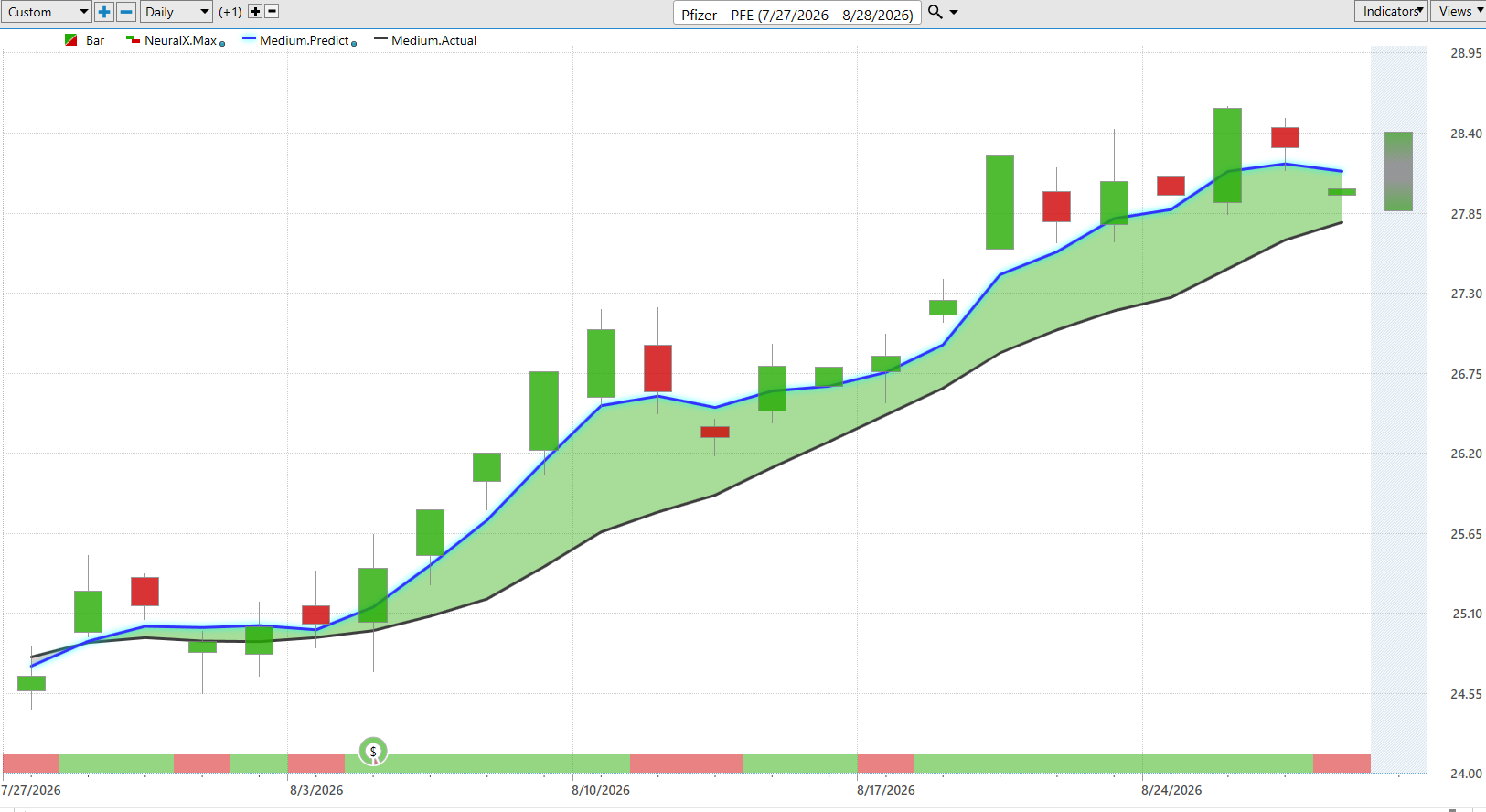The height and width of the screenshot is (812, 1486).
Task: Click the magnifier search icon by symbol
Action: click(x=935, y=12)
